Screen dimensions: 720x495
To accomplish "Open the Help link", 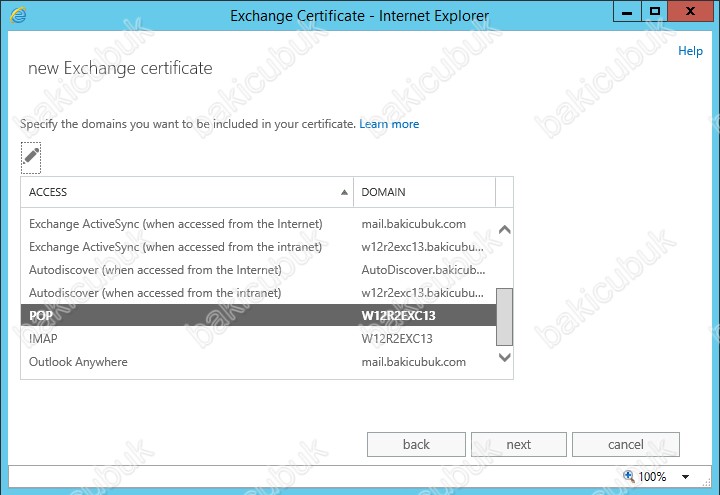I will (690, 51).
